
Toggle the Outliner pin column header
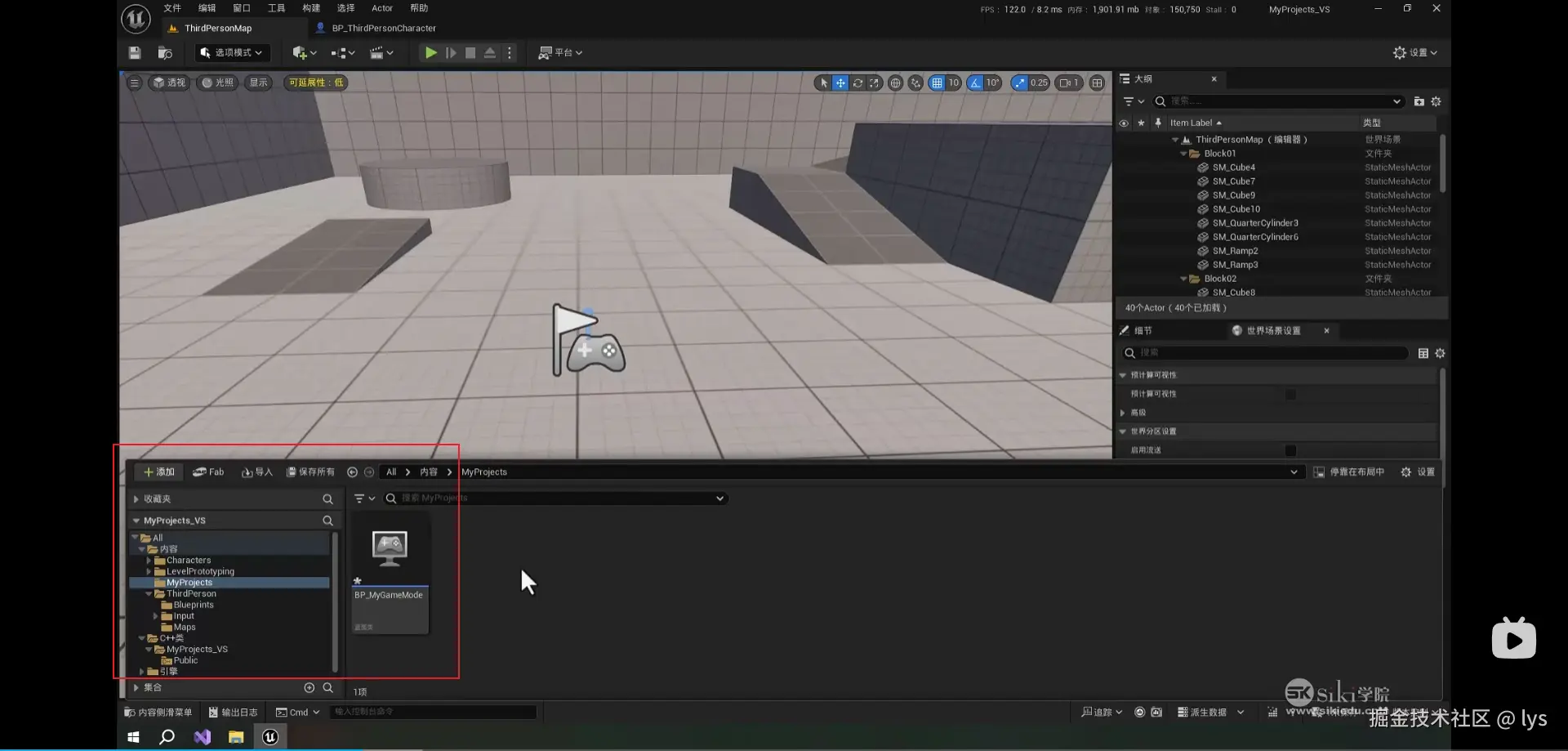click(x=1157, y=123)
